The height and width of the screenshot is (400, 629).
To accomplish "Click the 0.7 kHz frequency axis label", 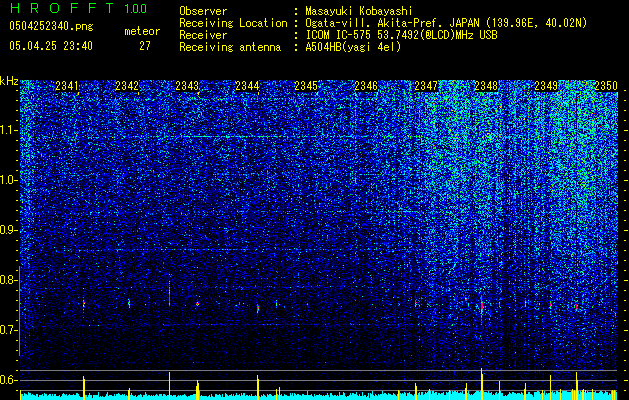I will tap(8, 330).
